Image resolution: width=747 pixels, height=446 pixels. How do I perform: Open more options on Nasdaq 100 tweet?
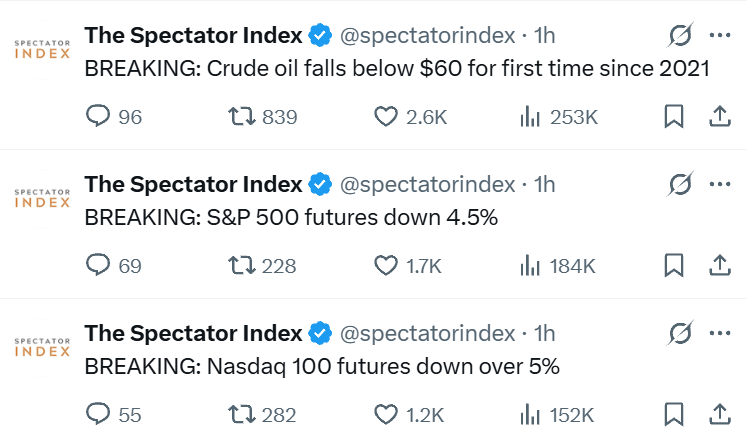[x=720, y=333]
